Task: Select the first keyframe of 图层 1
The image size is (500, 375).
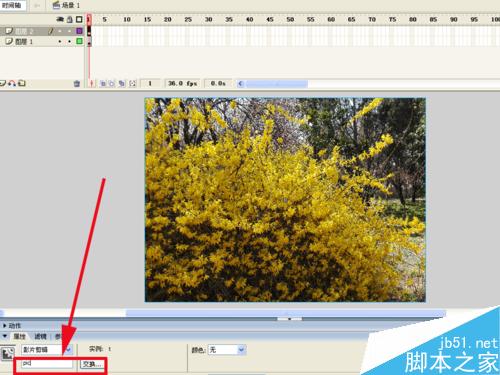Action: tap(89, 42)
